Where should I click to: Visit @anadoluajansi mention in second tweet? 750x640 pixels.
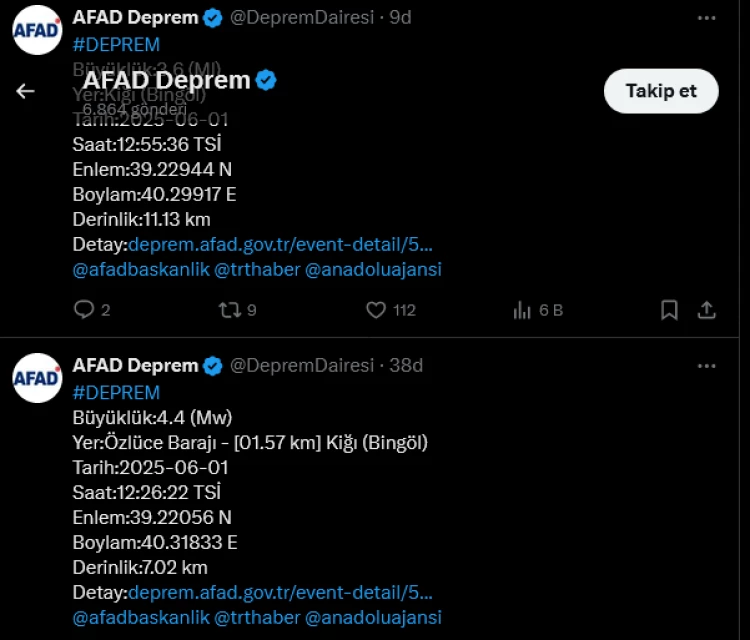click(x=373, y=617)
